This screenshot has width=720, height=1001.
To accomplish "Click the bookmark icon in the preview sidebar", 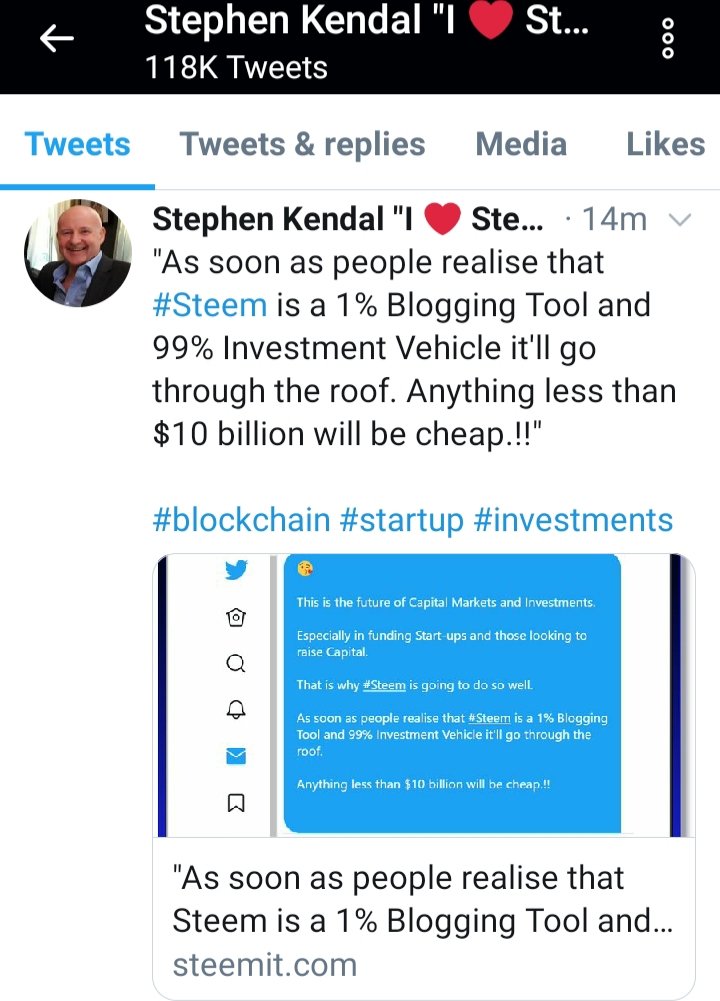I will 236,802.
